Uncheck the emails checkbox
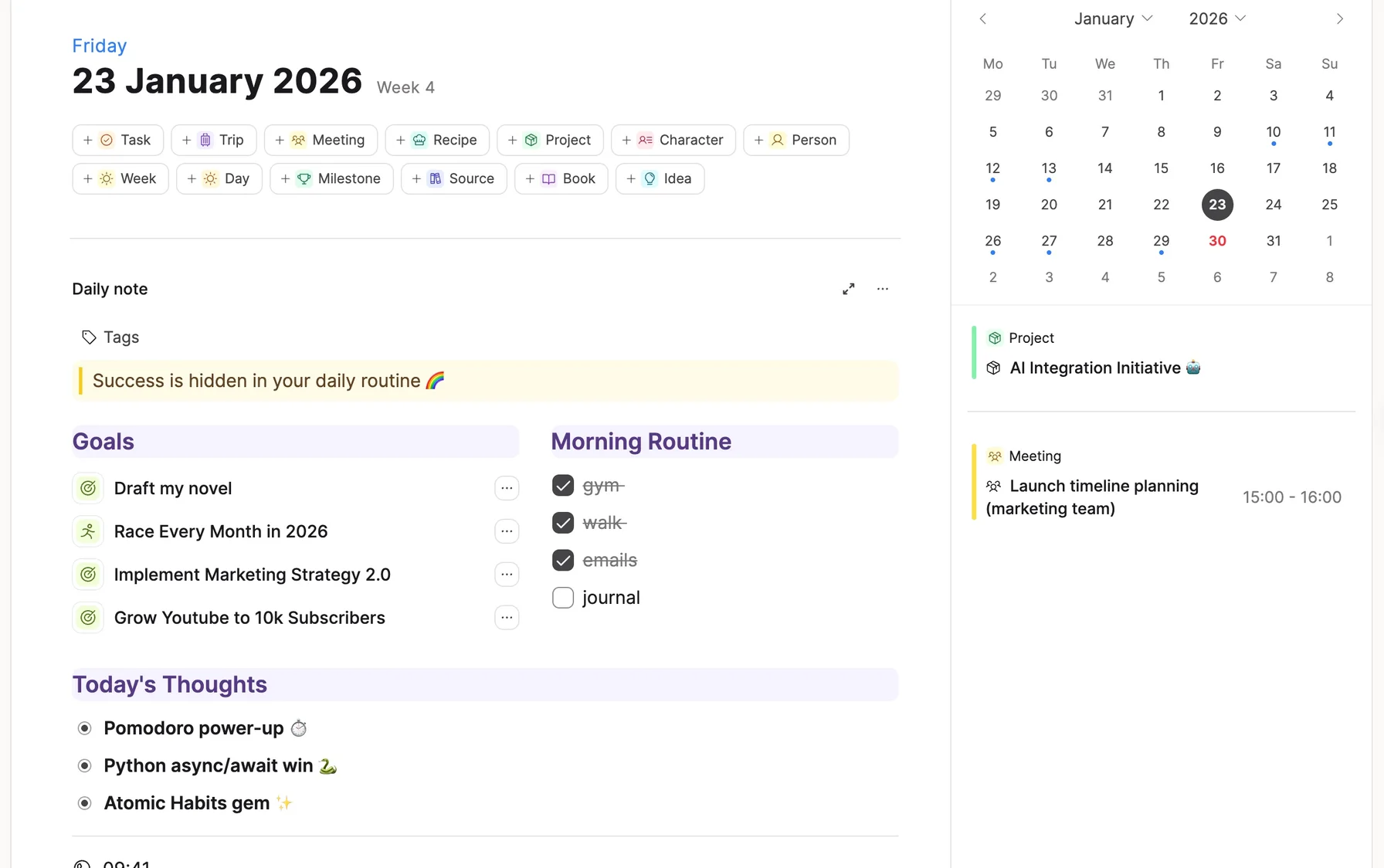The height and width of the screenshot is (868, 1384). (x=563, y=560)
